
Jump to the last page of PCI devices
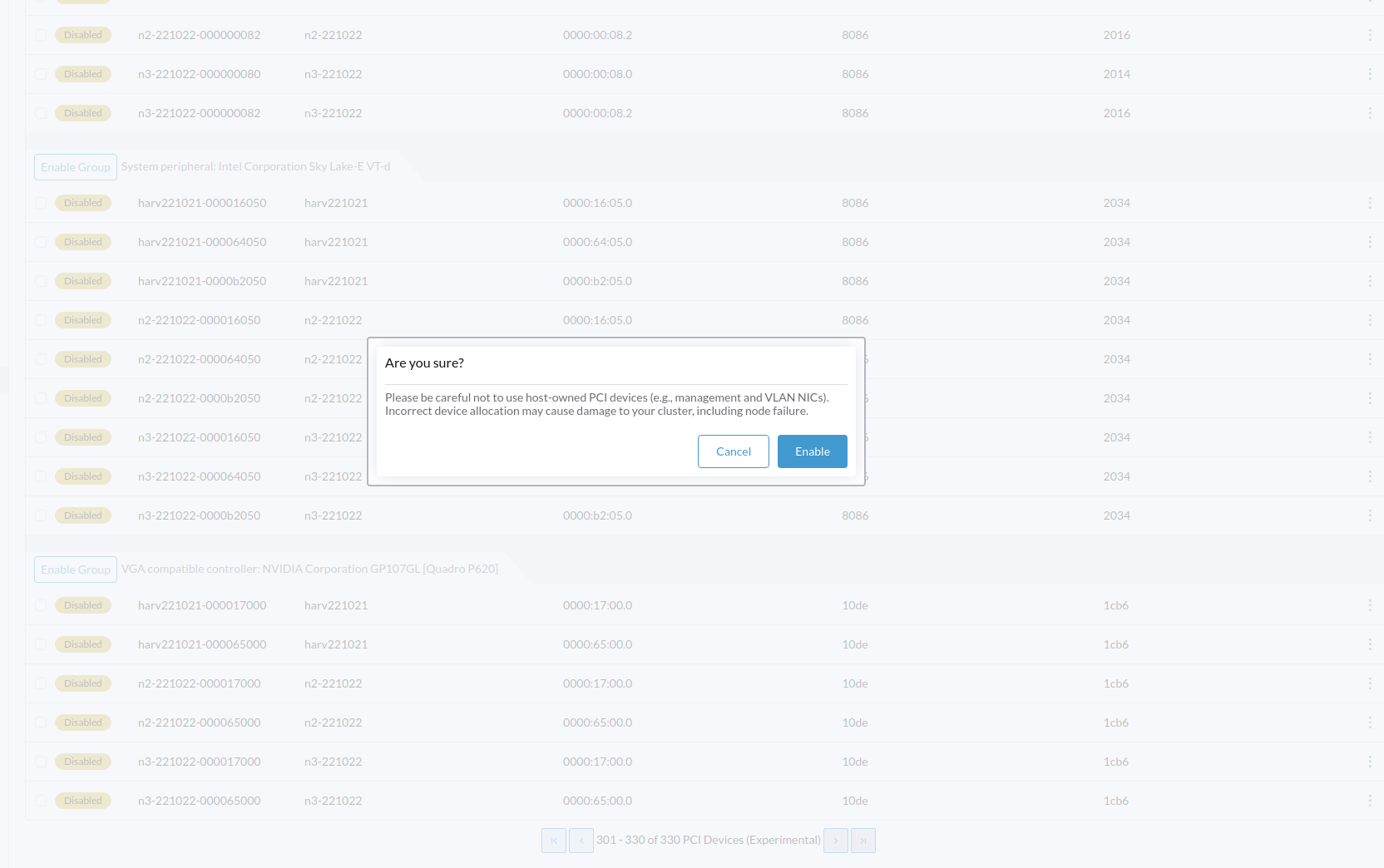[x=863, y=841]
